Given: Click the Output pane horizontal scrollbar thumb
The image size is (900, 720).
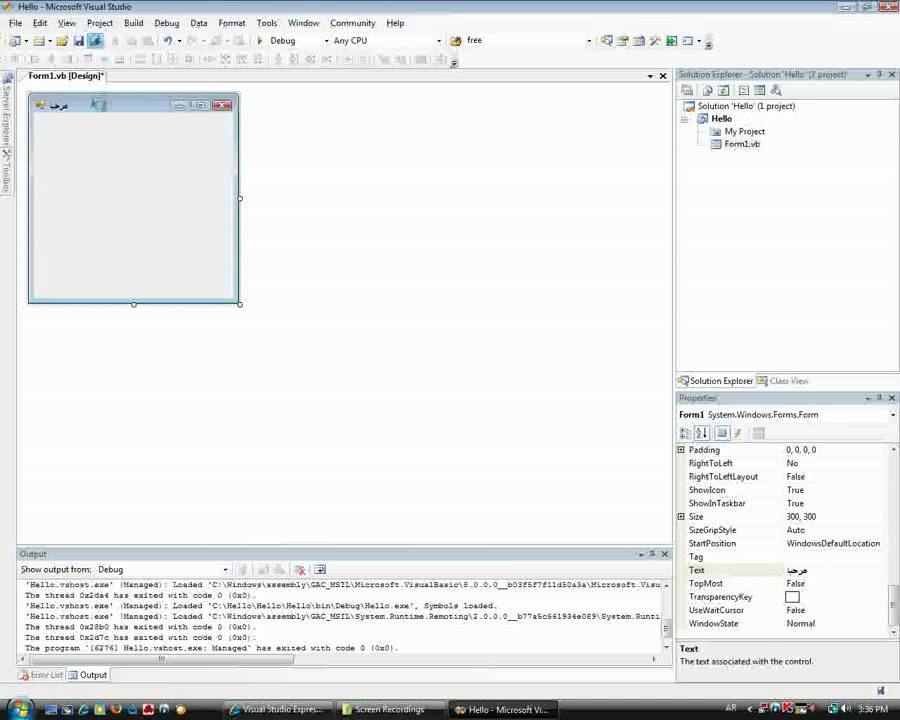Looking at the screenshot, I should click(161, 659).
